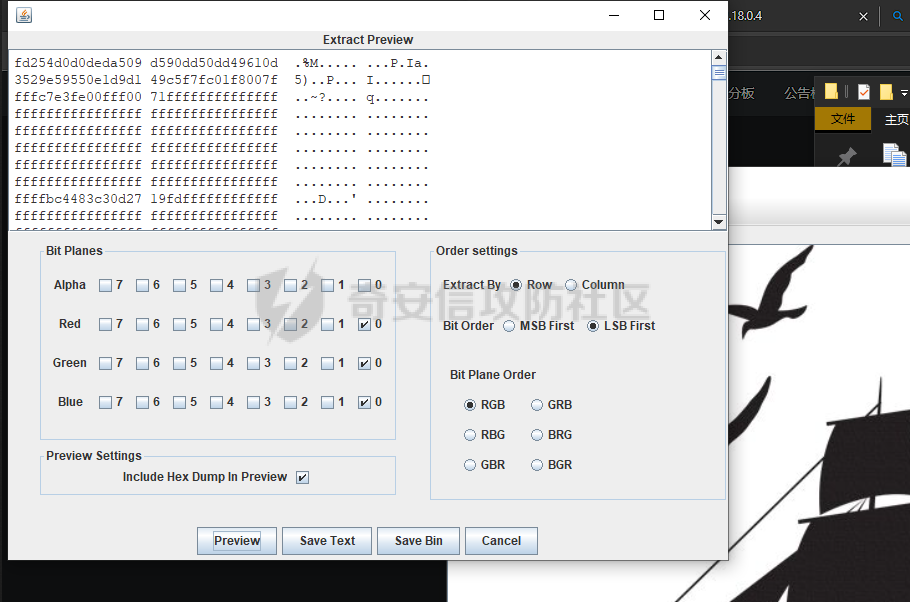Screen dimensions: 910x602
Task: Enable Alpha bit plane 0 checkbox
Action: [364, 285]
